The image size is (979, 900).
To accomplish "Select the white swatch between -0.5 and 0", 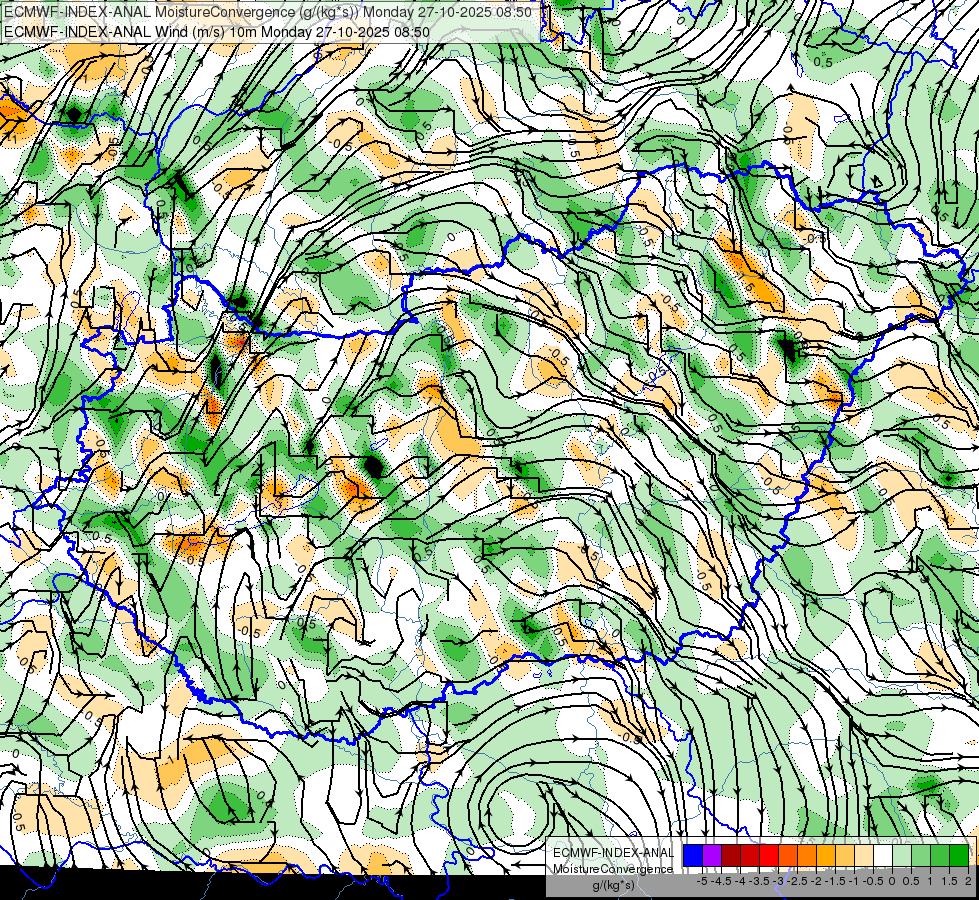I will 883,856.
